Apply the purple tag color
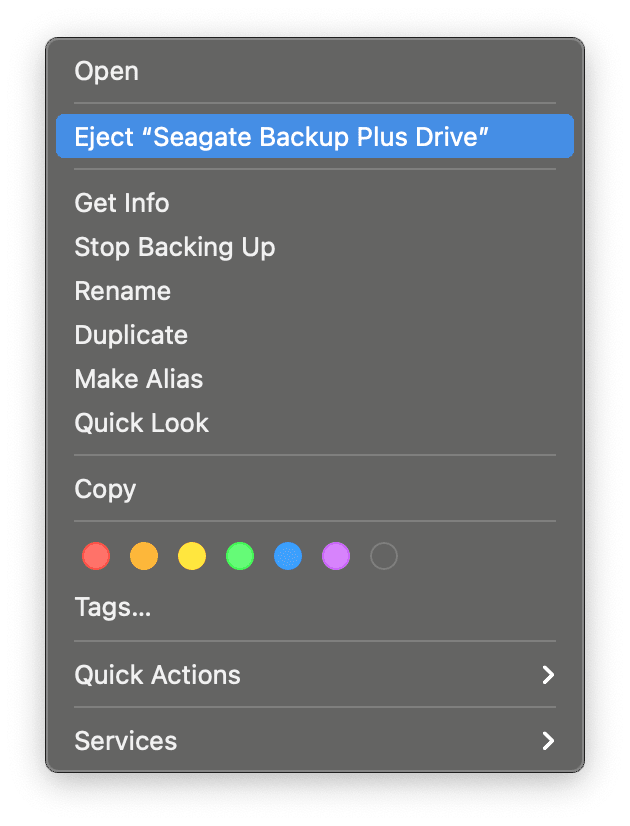 coord(335,556)
